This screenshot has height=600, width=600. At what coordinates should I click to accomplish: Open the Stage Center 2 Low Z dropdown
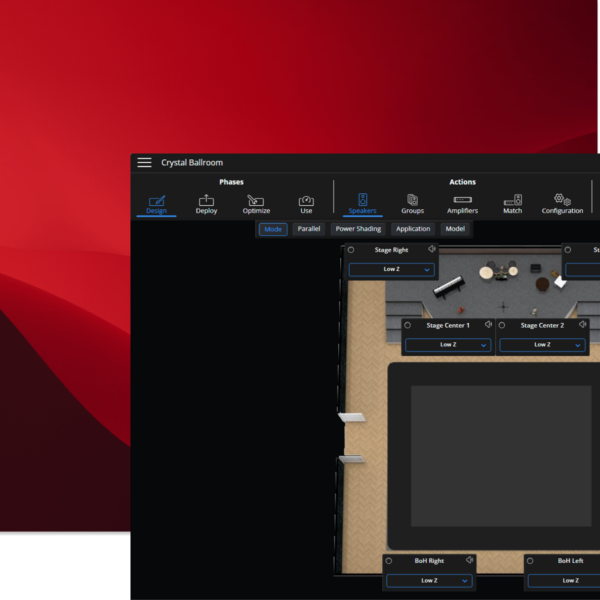pos(542,345)
